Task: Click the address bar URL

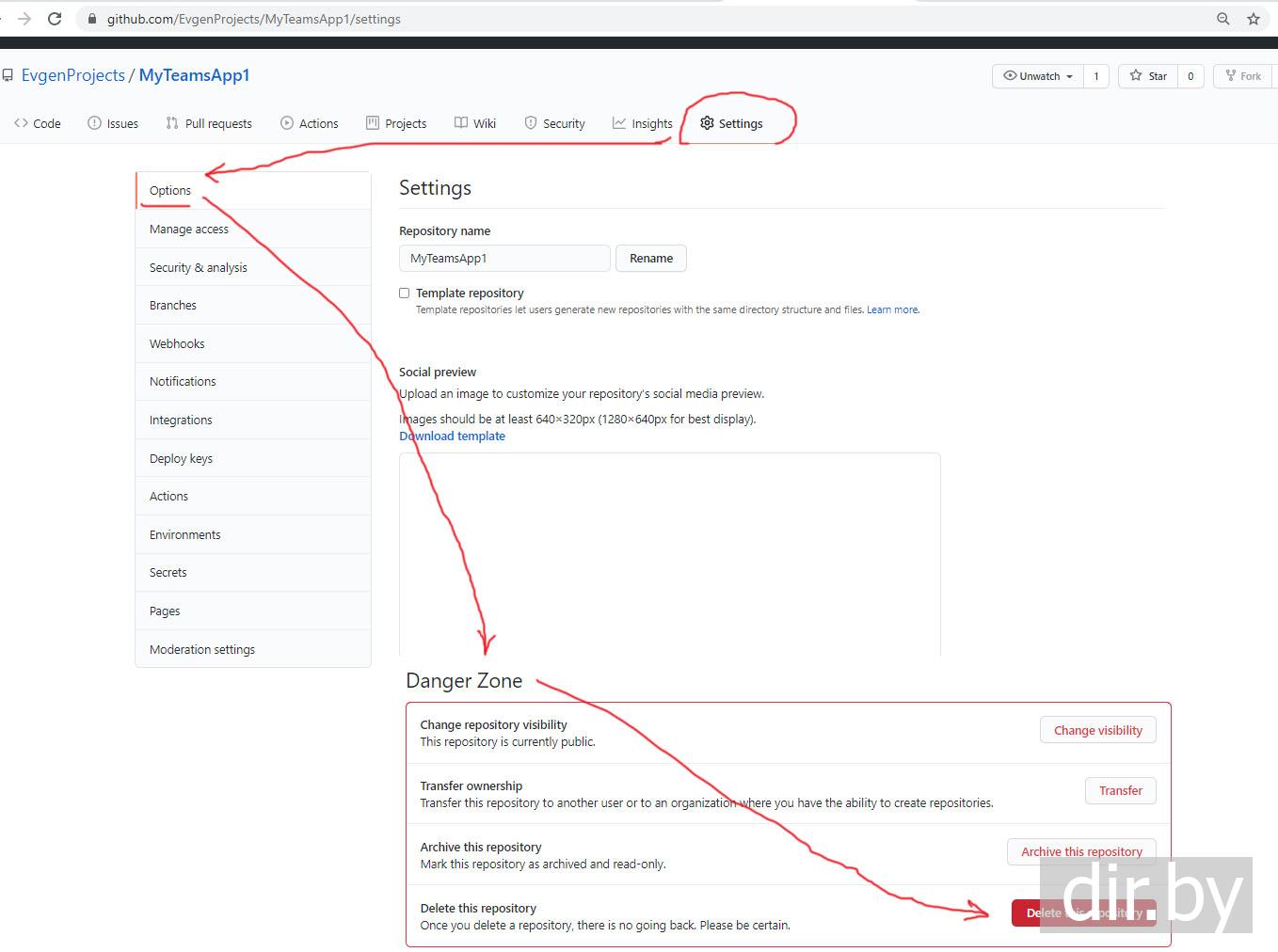Action: (254, 19)
